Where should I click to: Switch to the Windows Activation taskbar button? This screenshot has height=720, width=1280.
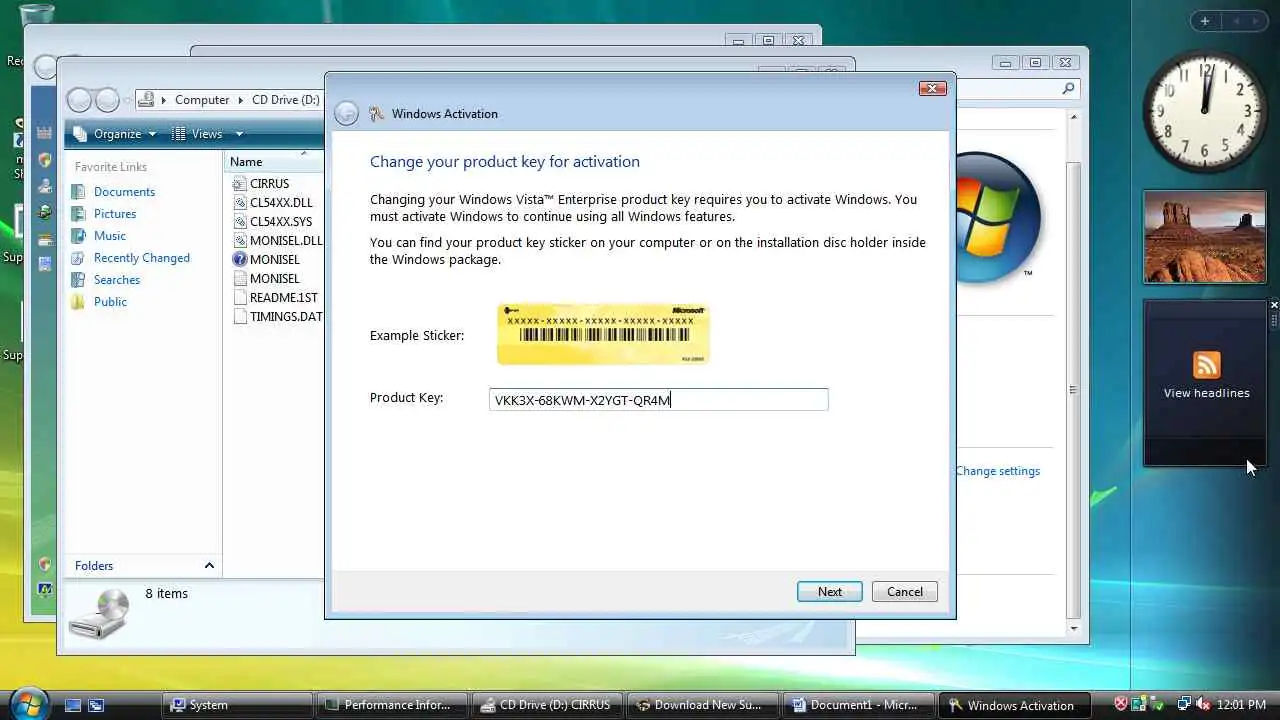(1013, 705)
